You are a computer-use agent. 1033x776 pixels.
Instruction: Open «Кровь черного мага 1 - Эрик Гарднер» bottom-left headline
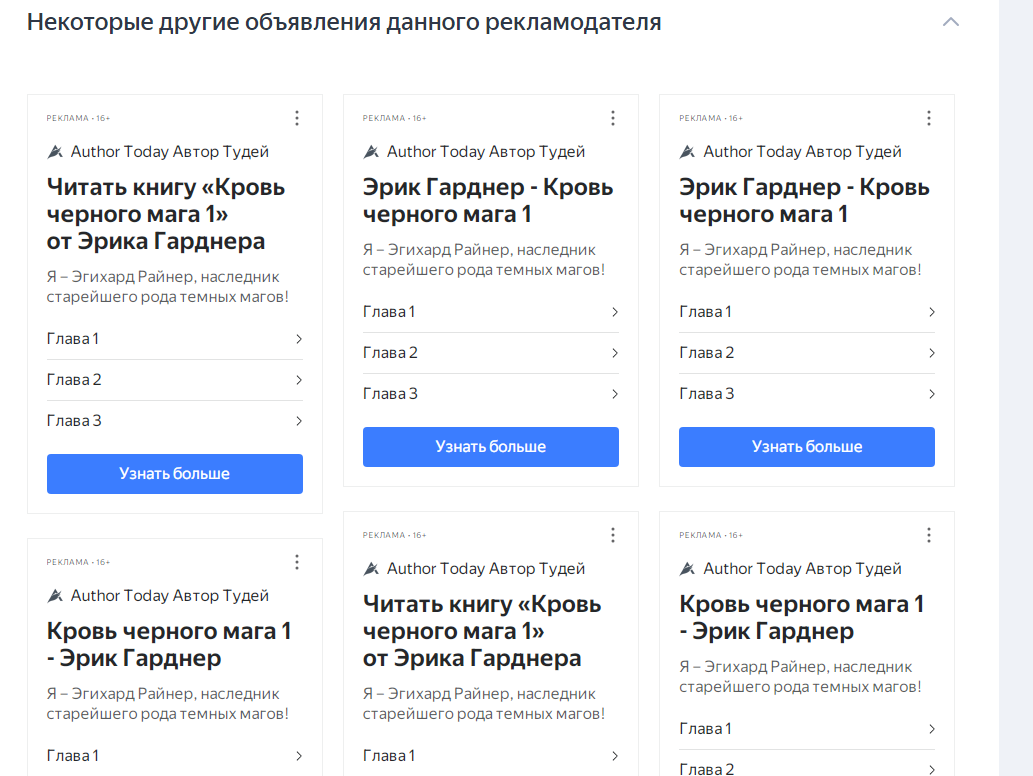click(x=169, y=645)
